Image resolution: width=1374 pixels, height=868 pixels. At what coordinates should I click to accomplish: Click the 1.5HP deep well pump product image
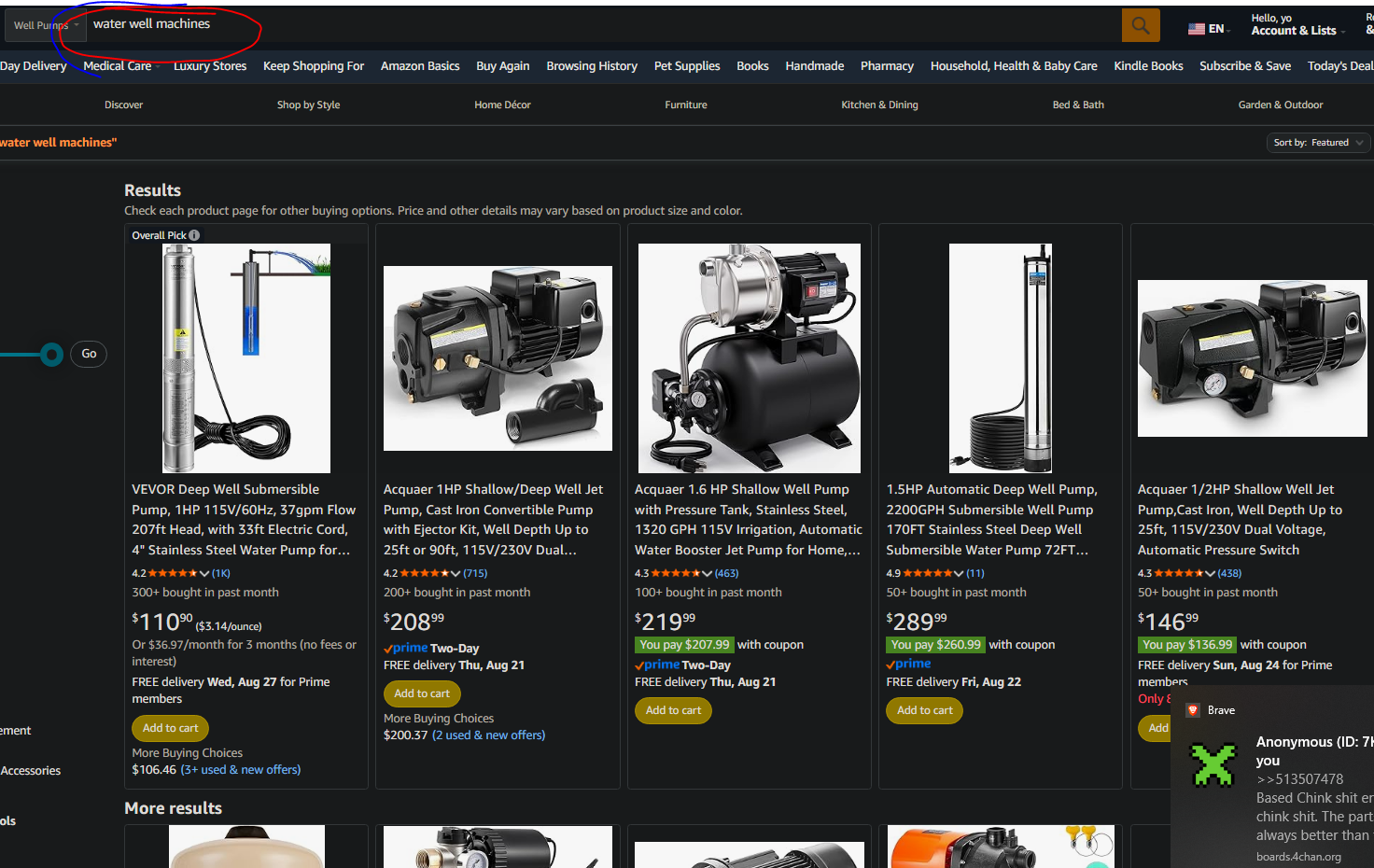coord(1001,358)
